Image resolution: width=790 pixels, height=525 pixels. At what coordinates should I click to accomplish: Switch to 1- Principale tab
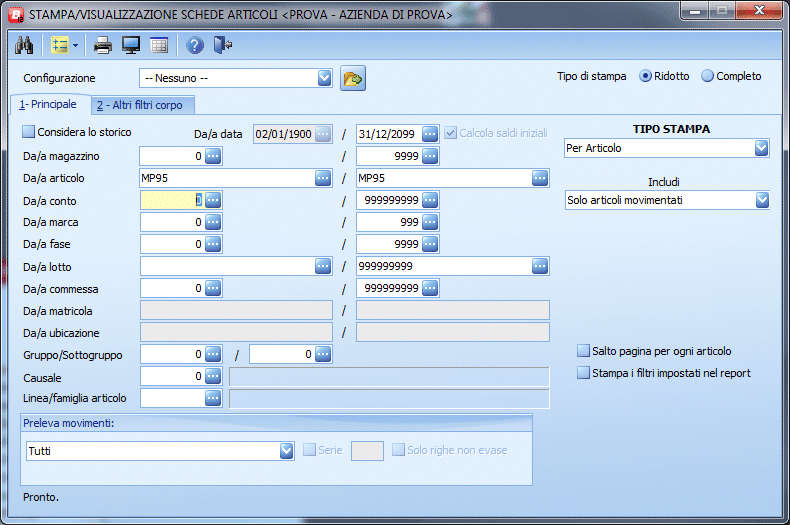48,104
